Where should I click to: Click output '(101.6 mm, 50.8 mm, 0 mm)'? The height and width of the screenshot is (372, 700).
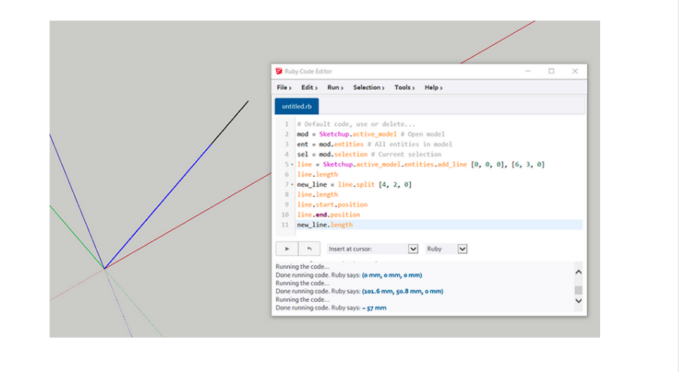pos(403,291)
